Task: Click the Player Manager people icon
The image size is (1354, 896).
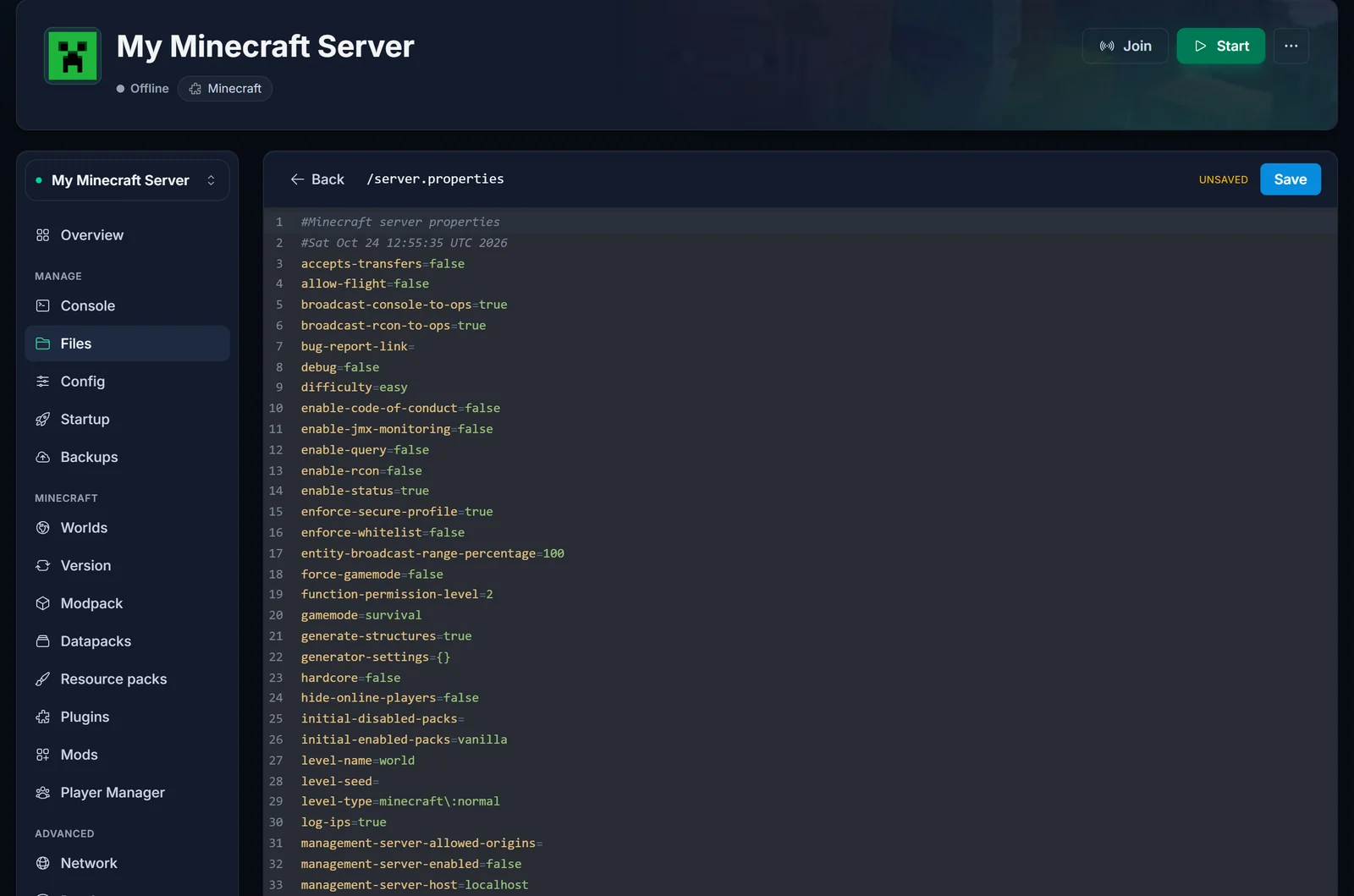Action: click(43, 793)
